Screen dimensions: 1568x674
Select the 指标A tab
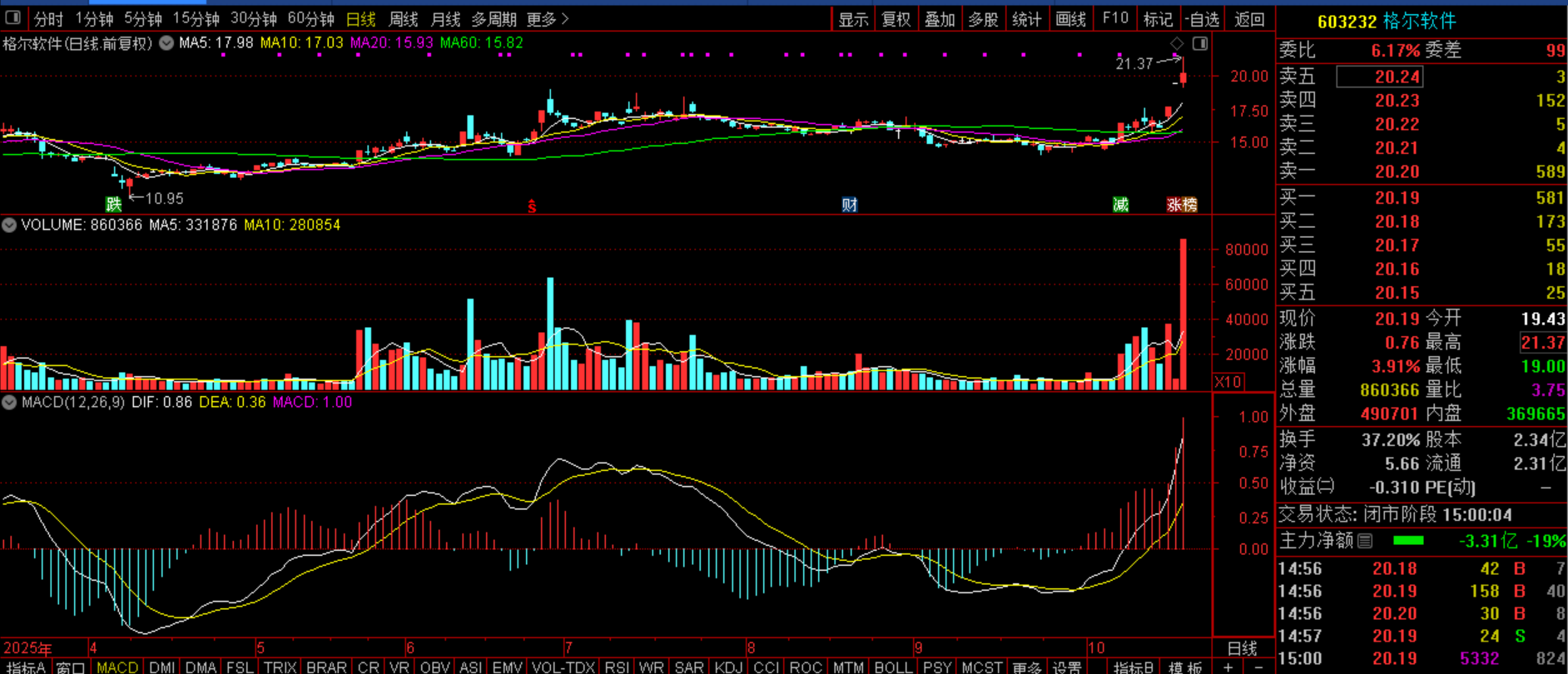(x=26, y=667)
